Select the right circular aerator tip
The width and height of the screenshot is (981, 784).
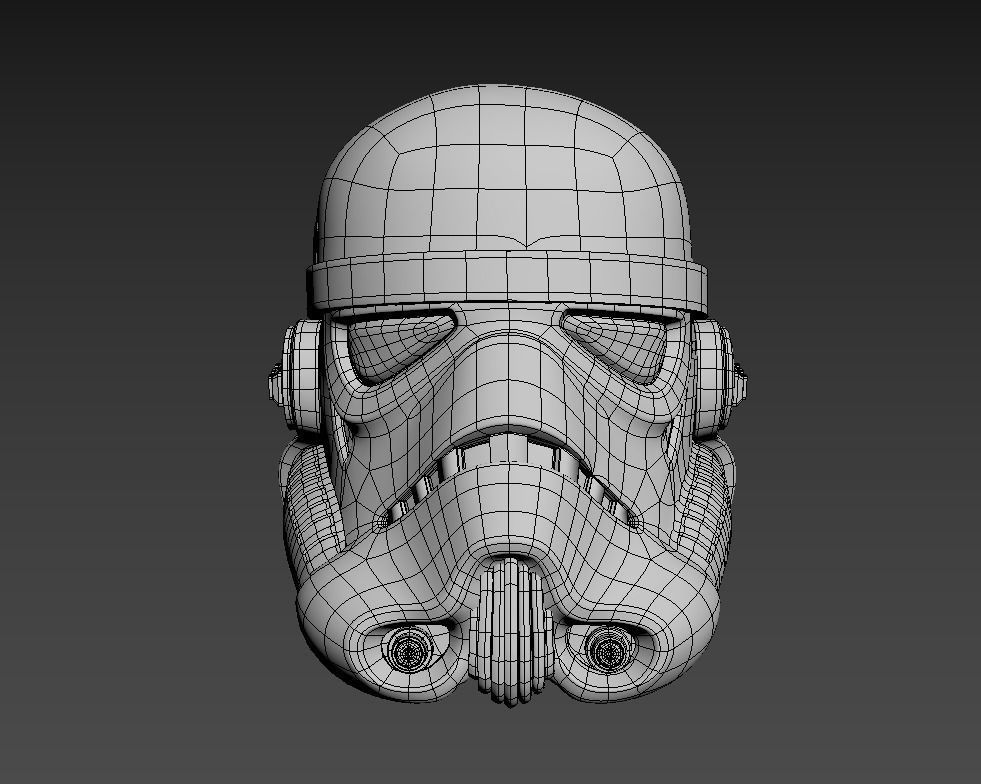click(609, 651)
